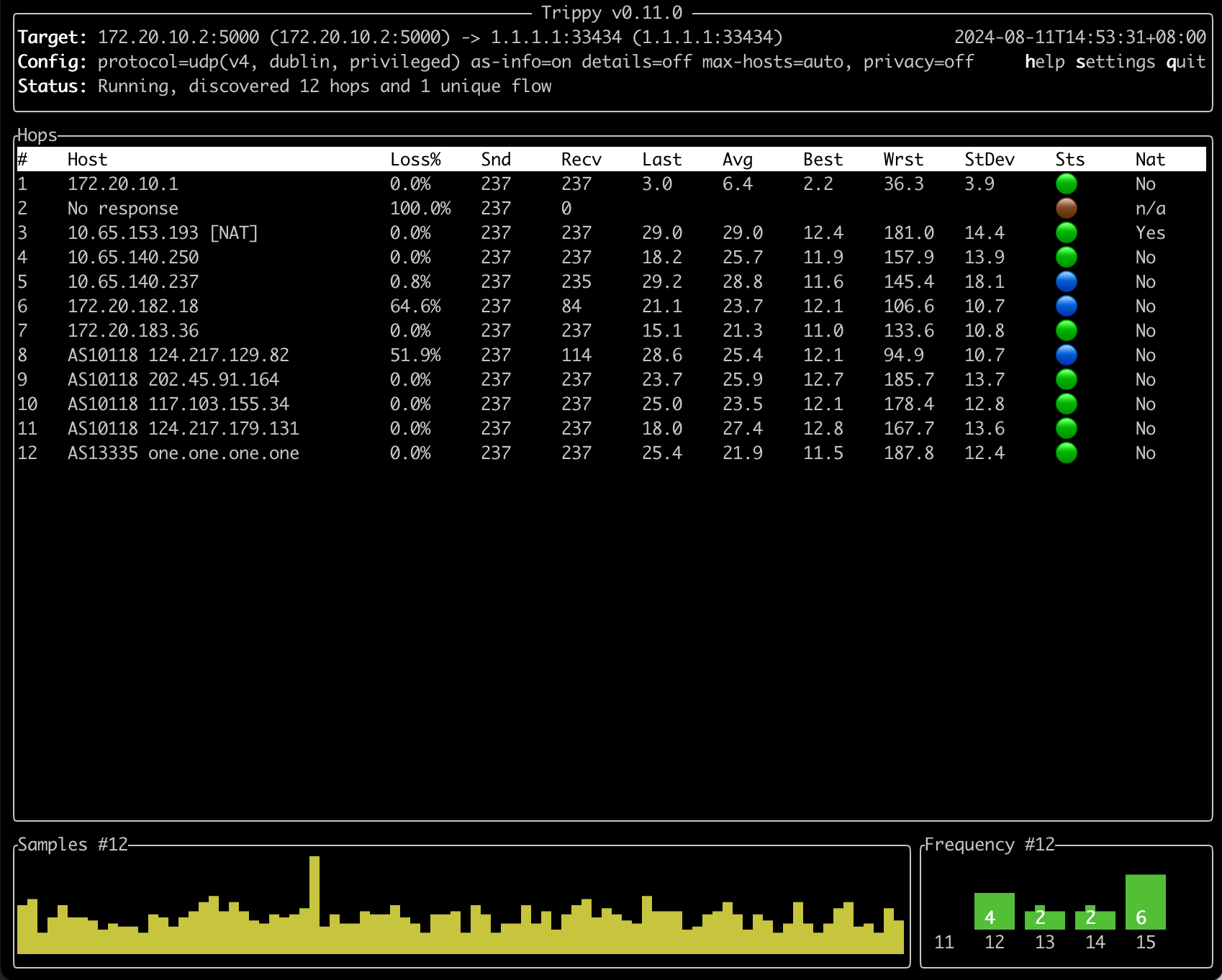The width and height of the screenshot is (1222, 980).
Task: Click the Samples #12 panel title
Action: [x=73, y=845]
